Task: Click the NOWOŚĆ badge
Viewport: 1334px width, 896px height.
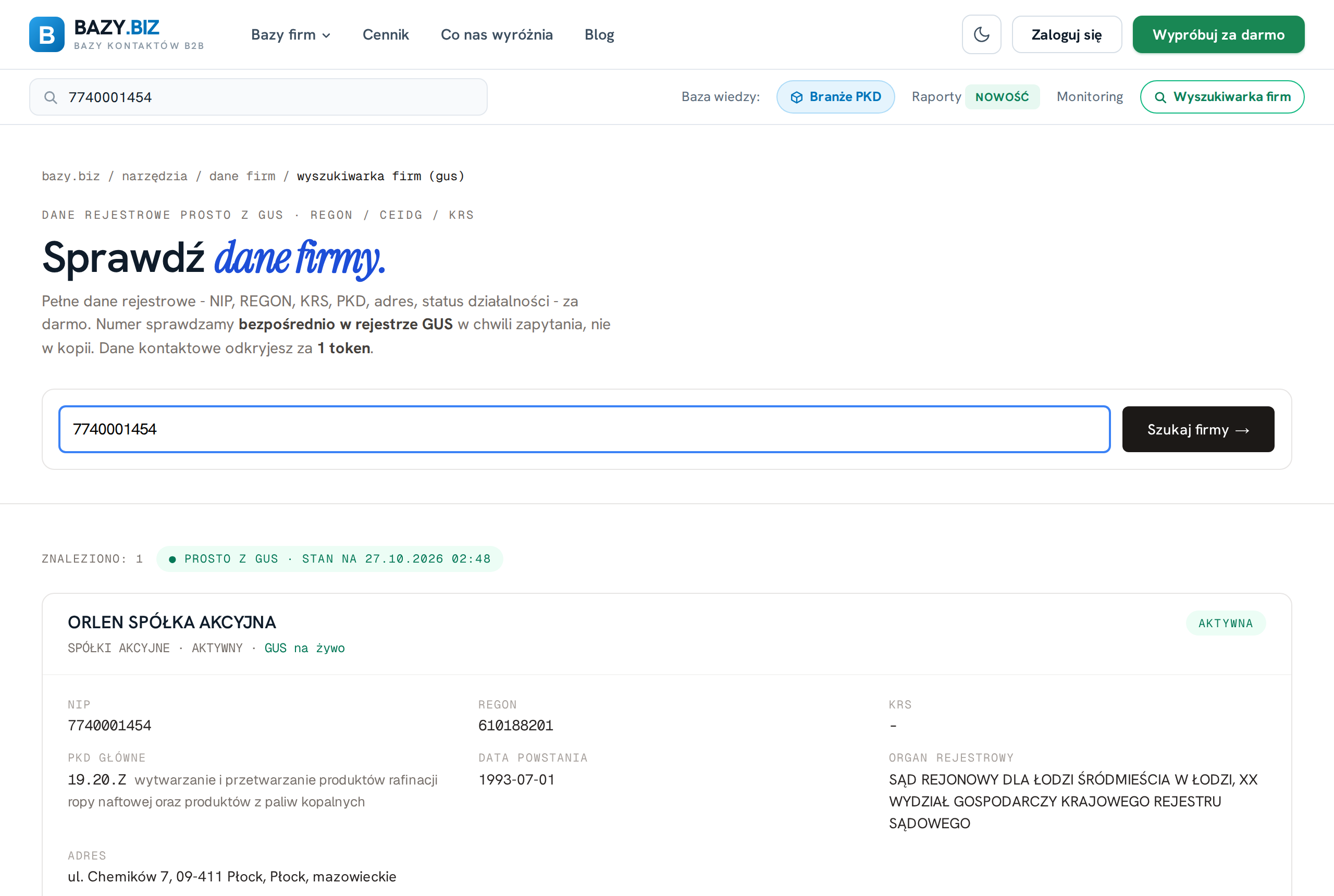Action: coord(1002,96)
